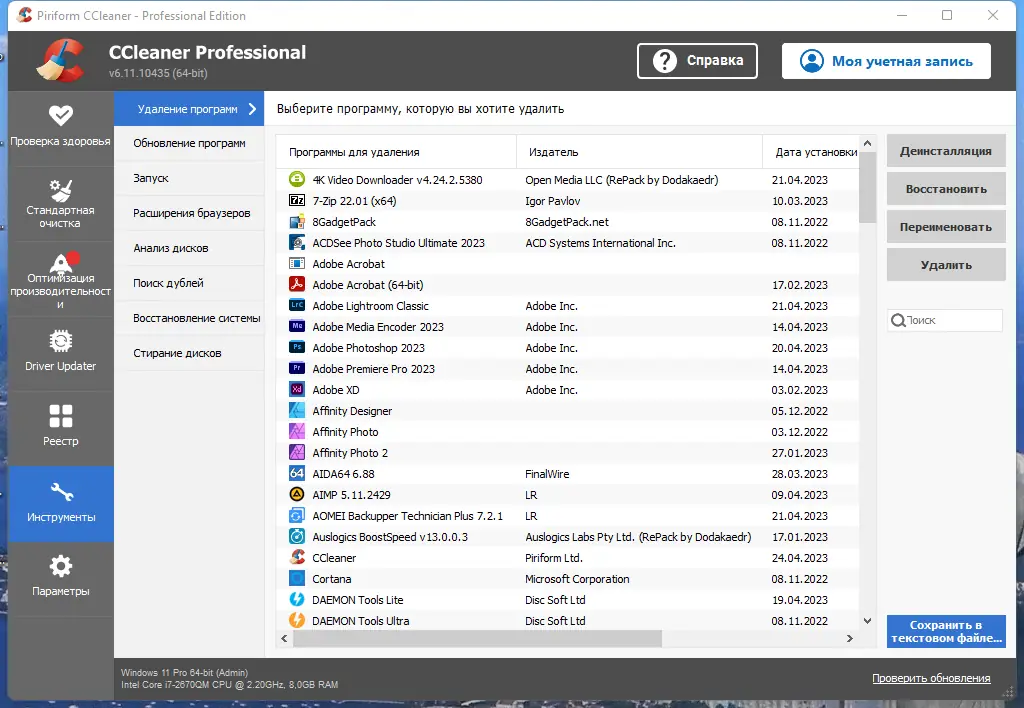The height and width of the screenshot is (708, 1024).
Task: Select the Инструменты sidebar icon
Action: point(60,503)
